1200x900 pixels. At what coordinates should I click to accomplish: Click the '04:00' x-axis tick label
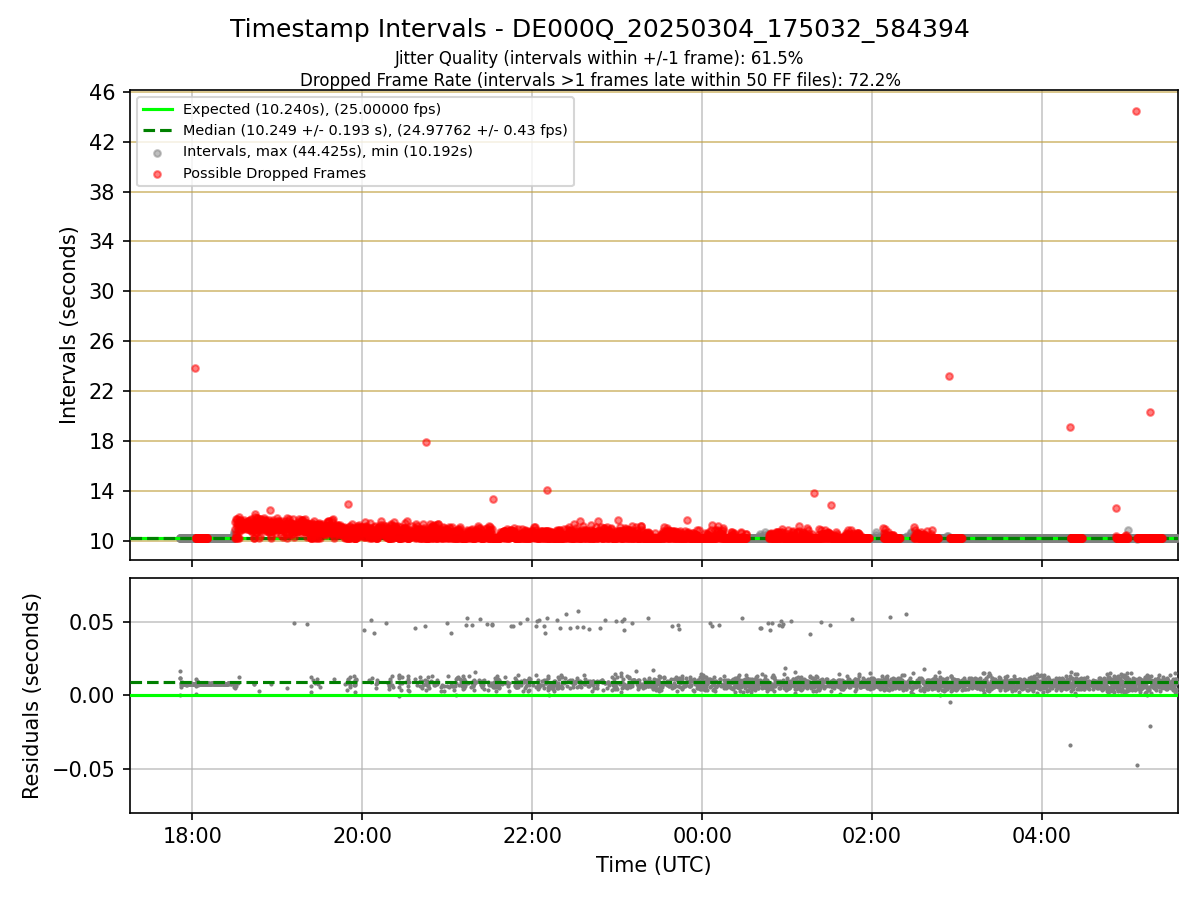point(1042,833)
